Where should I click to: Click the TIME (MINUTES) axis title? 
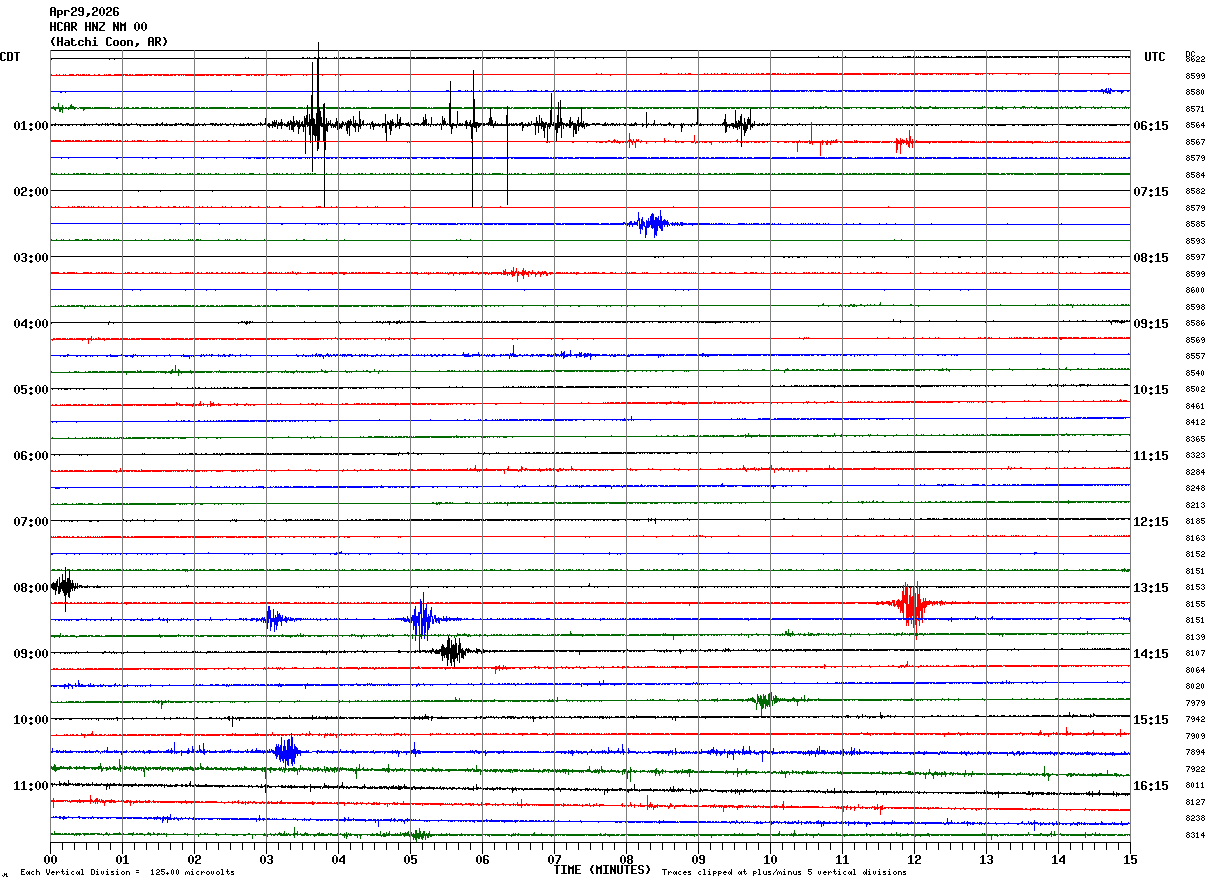[x=602, y=870]
